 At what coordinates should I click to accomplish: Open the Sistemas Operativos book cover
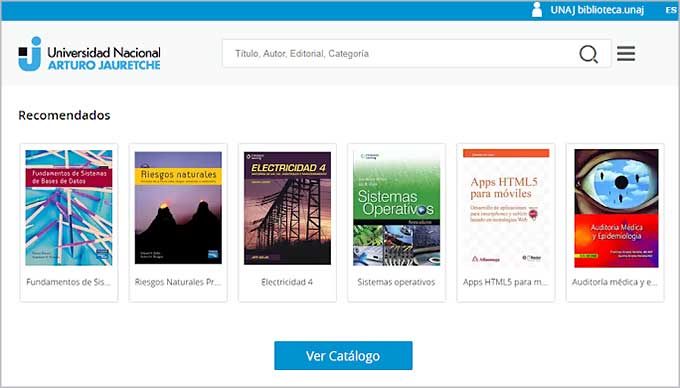pyautogui.click(x=396, y=208)
